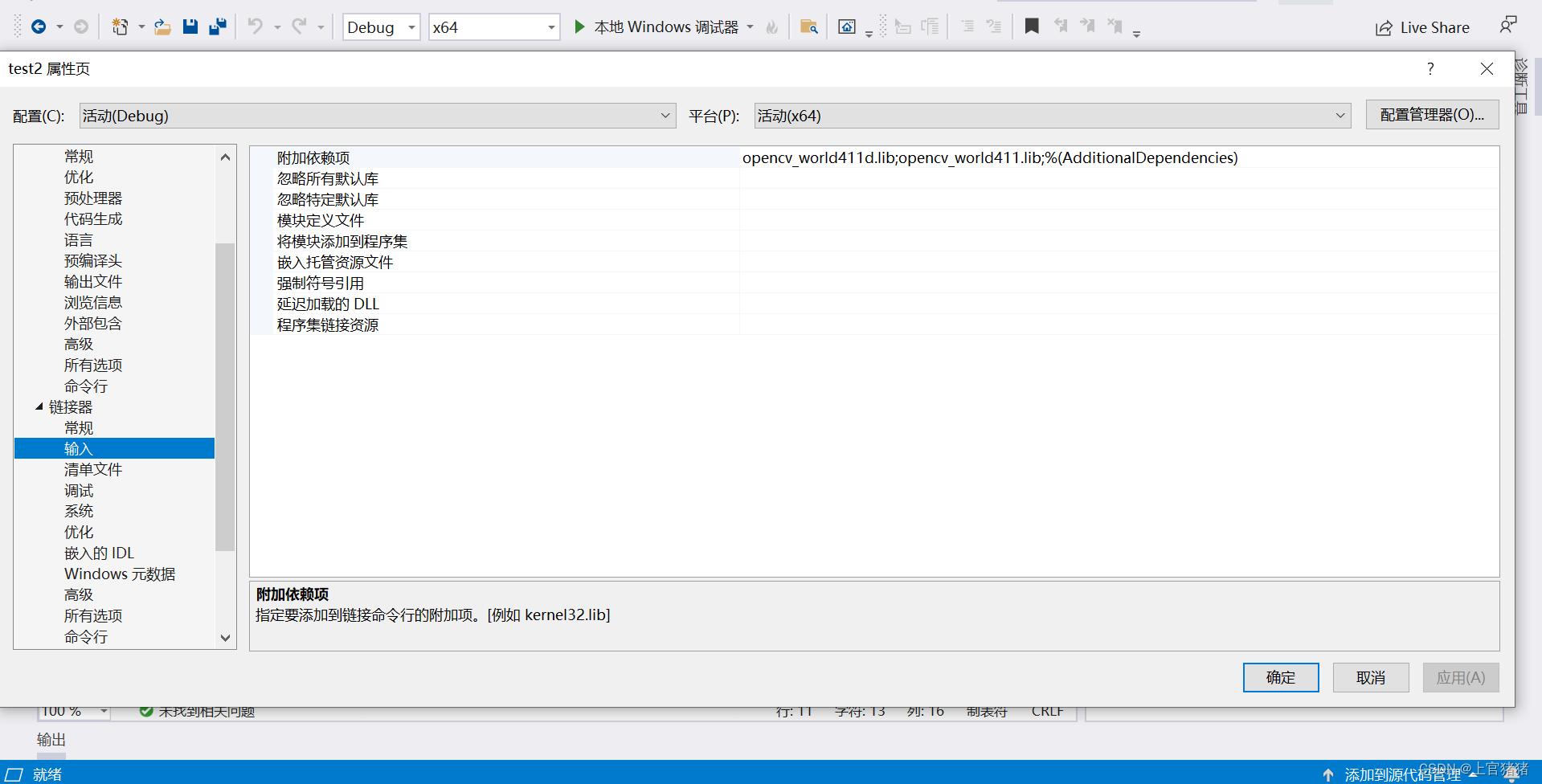Click the Decrease Indent icon
This screenshot has height=784, width=1542.
click(903, 27)
